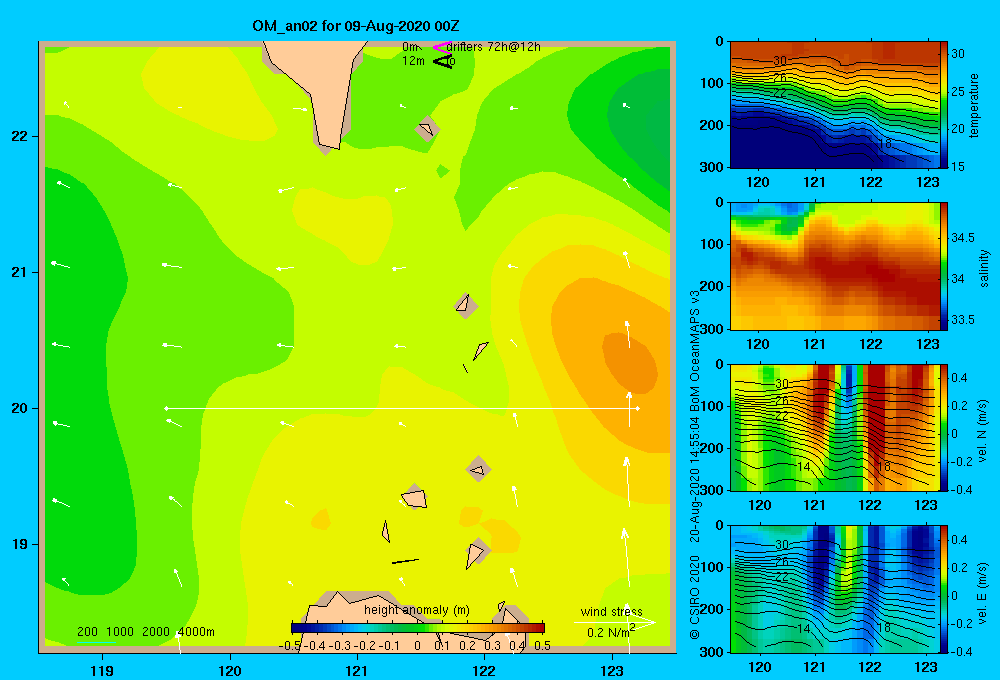Image resolution: width=1000 pixels, height=680 pixels.
Task: Click the '1000' bathymetry depth label
Action: click(120, 632)
